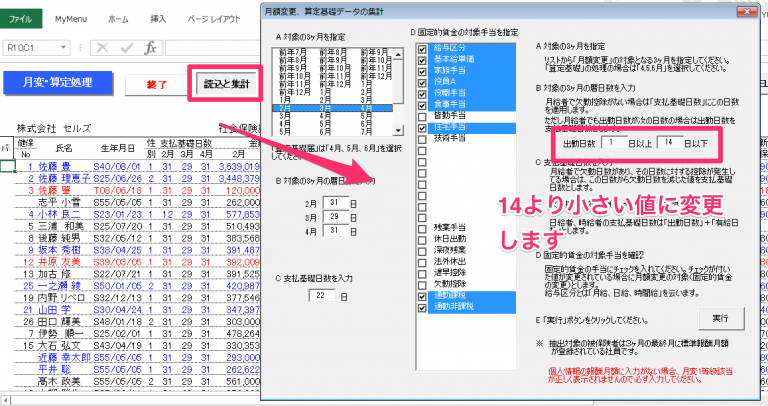Click the 出勤日数 minimum field showing 1
This screenshot has height=406, width=768.
point(612,143)
